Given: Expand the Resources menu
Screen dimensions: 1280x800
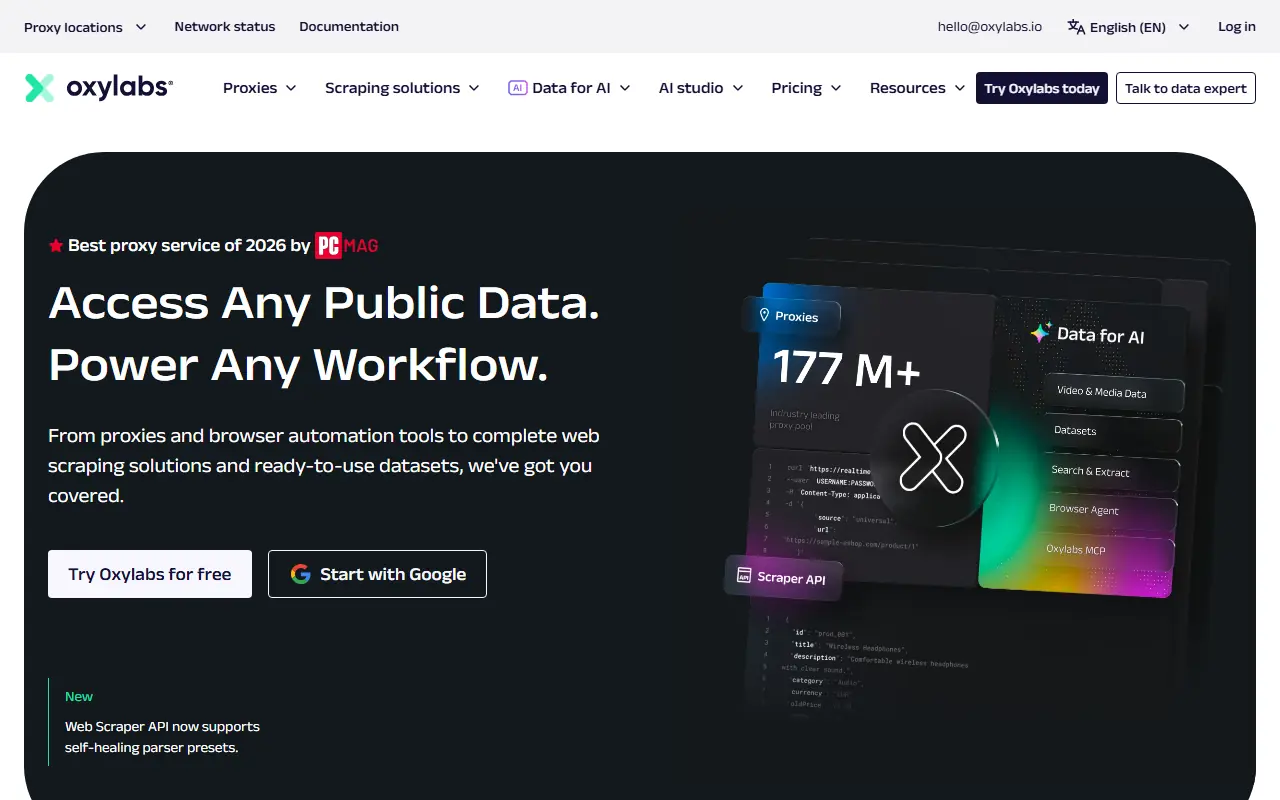Looking at the screenshot, I should coord(916,88).
